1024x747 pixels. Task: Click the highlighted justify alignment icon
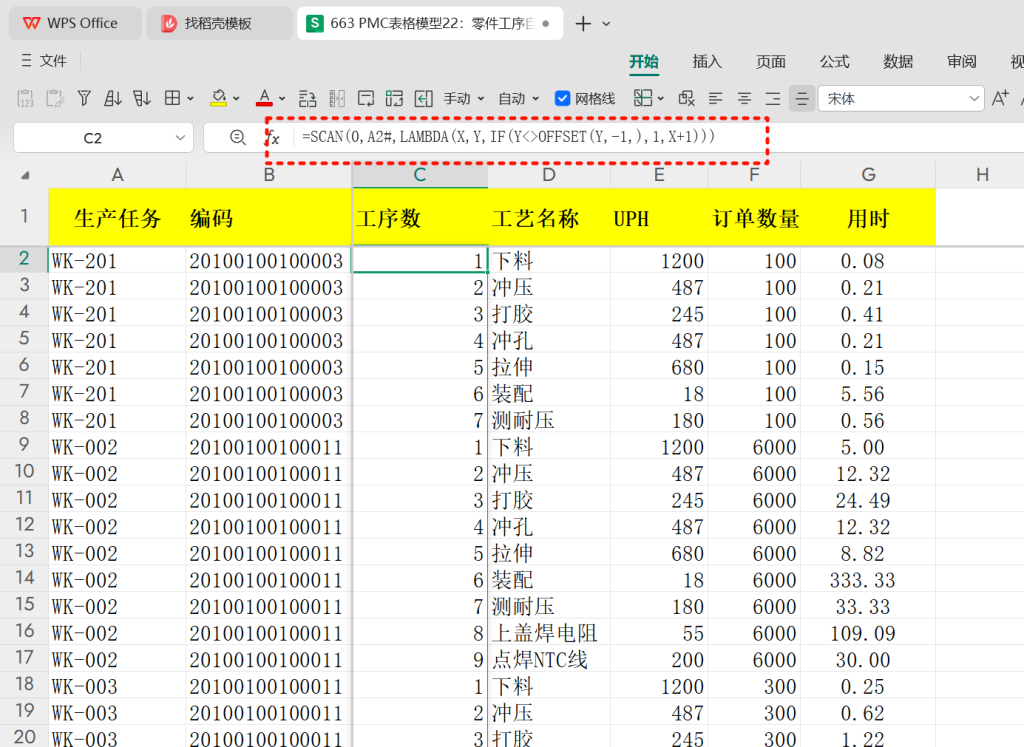(802, 99)
